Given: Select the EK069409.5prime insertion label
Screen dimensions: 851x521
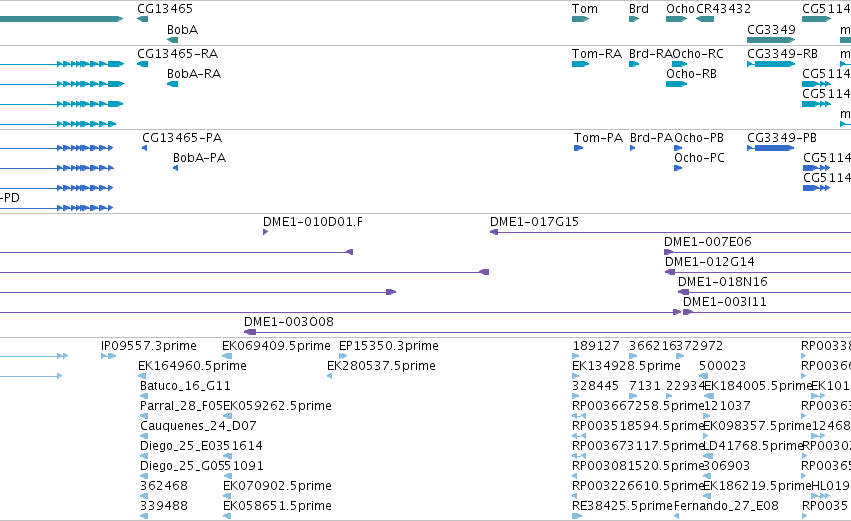Looking at the screenshot, I should 276,346.
